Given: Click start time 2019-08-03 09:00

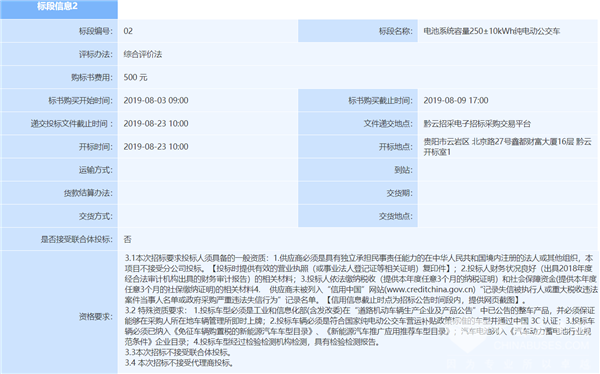Looking at the screenshot, I should 156,100.
